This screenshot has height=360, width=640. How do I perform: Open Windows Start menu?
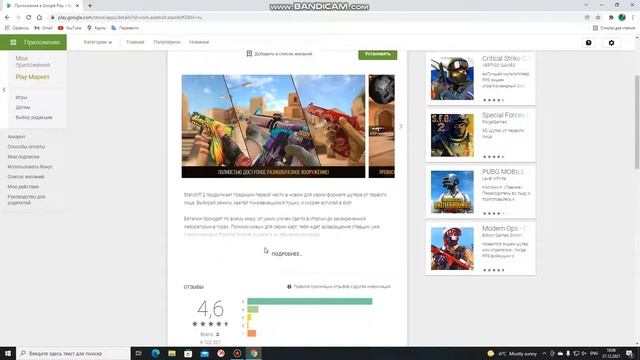click(x=8, y=353)
